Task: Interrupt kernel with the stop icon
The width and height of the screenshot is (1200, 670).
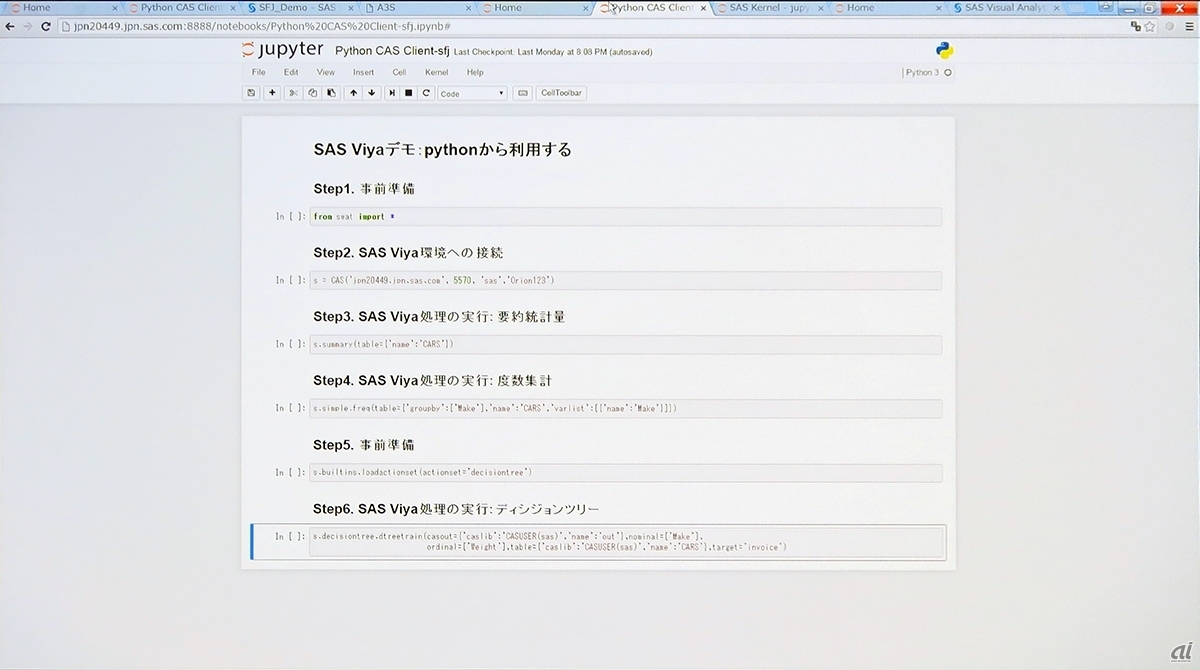Action: (x=409, y=93)
